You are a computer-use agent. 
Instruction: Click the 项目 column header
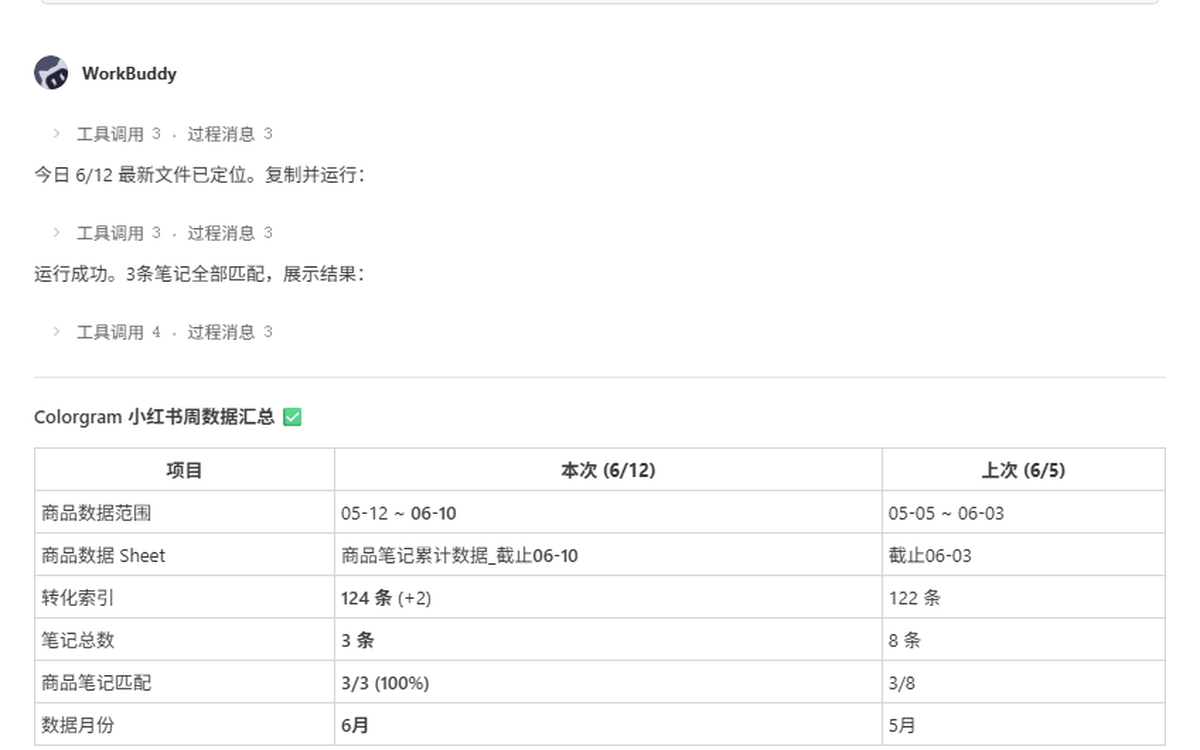[x=184, y=470]
